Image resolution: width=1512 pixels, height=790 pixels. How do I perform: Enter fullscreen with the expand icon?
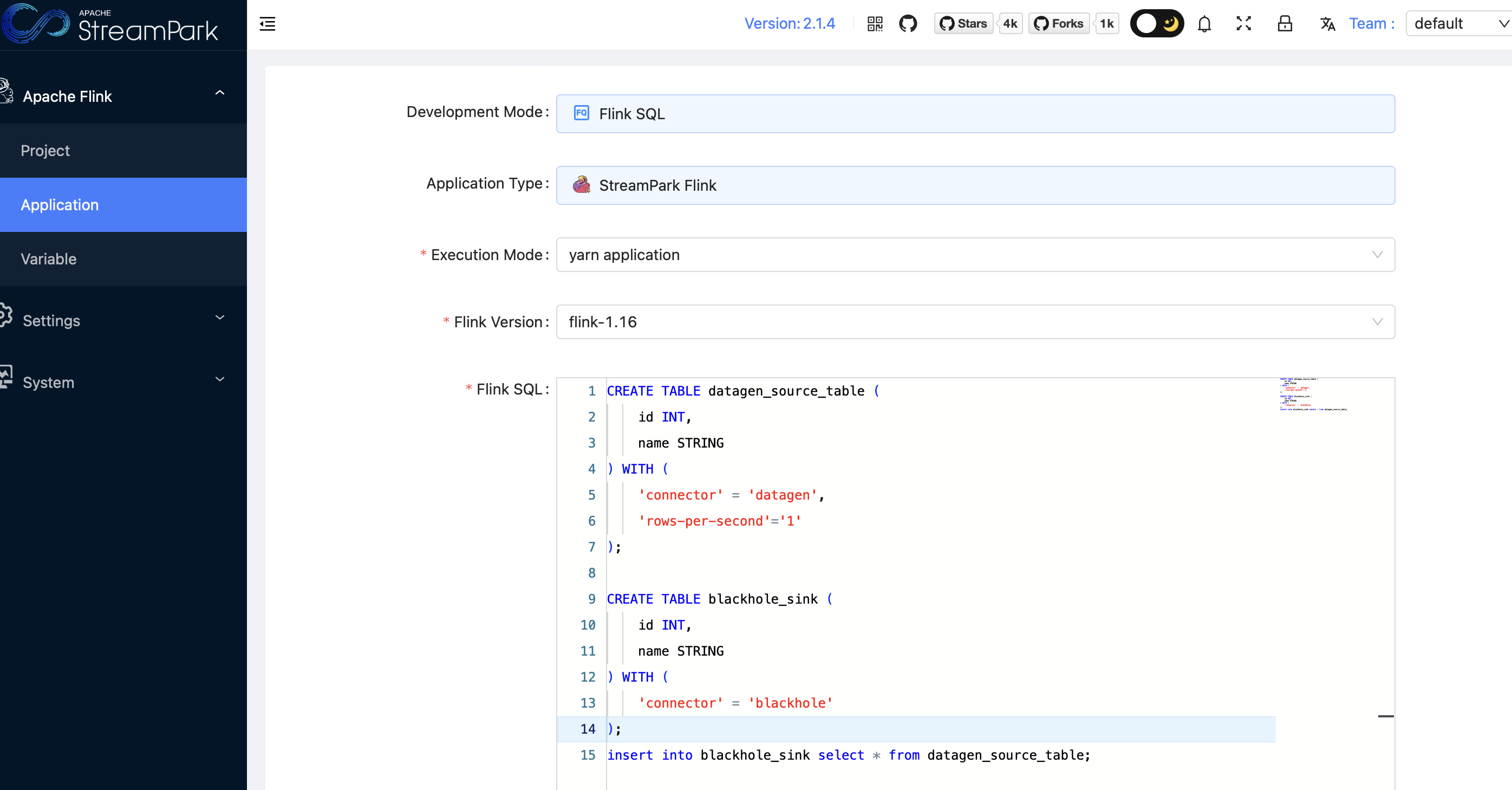(1244, 24)
